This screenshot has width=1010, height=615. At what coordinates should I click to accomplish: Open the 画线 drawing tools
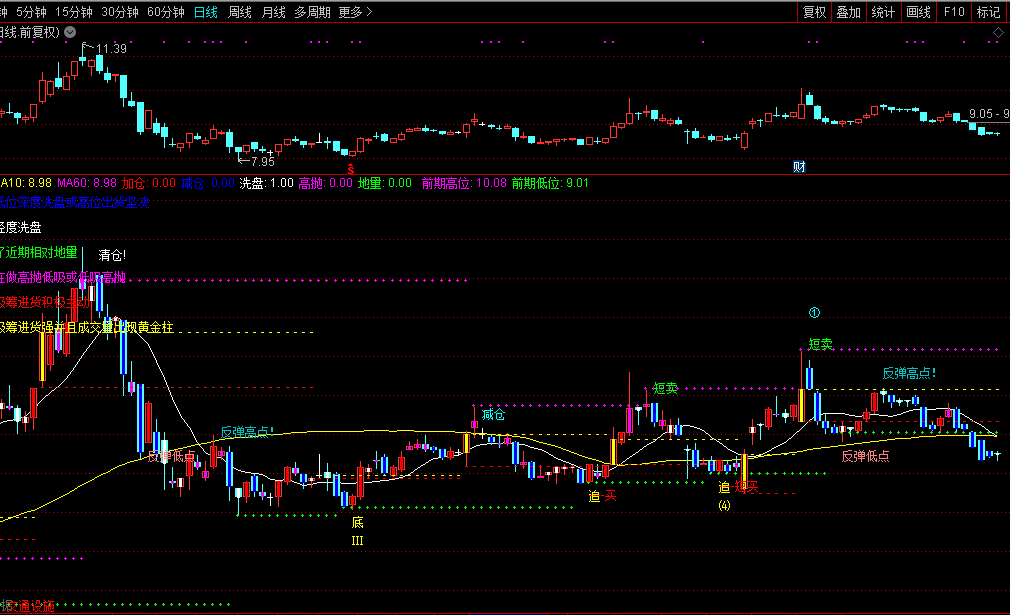tap(918, 12)
